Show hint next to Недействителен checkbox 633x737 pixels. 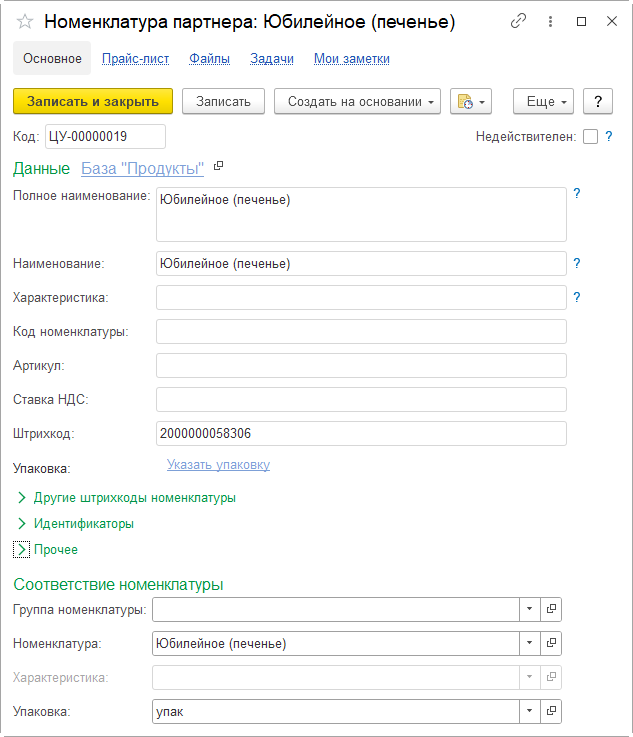pyautogui.click(x=609, y=136)
